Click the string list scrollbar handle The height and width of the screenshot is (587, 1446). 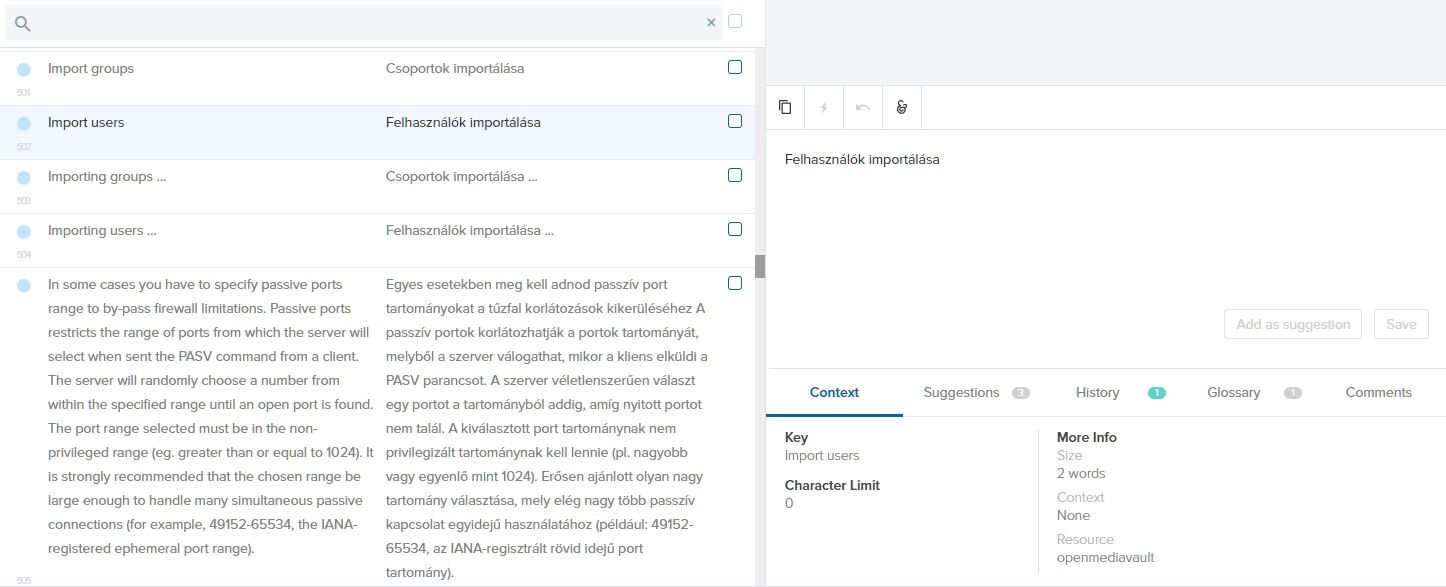click(x=760, y=266)
